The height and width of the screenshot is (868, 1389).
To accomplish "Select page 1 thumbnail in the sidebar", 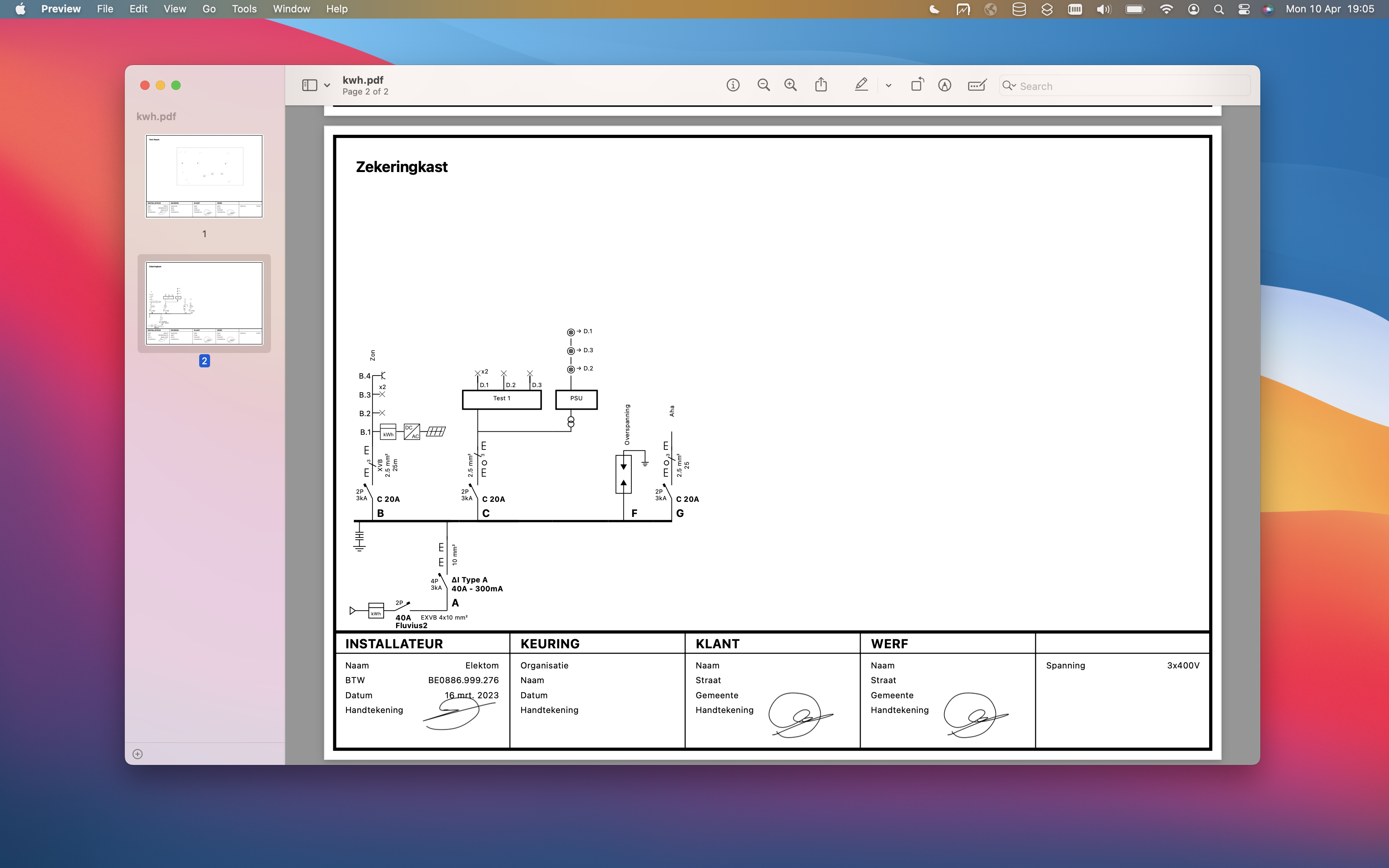I will click(x=204, y=176).
